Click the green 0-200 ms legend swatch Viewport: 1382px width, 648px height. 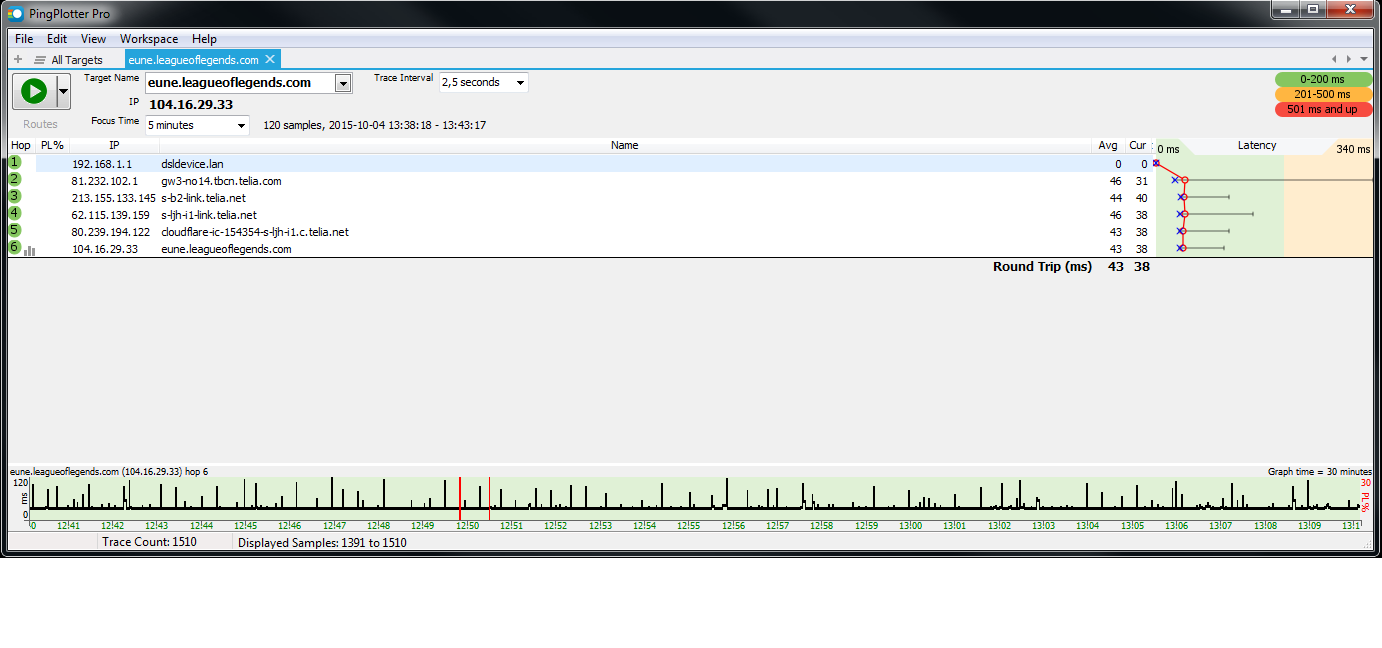(1322, 79)
